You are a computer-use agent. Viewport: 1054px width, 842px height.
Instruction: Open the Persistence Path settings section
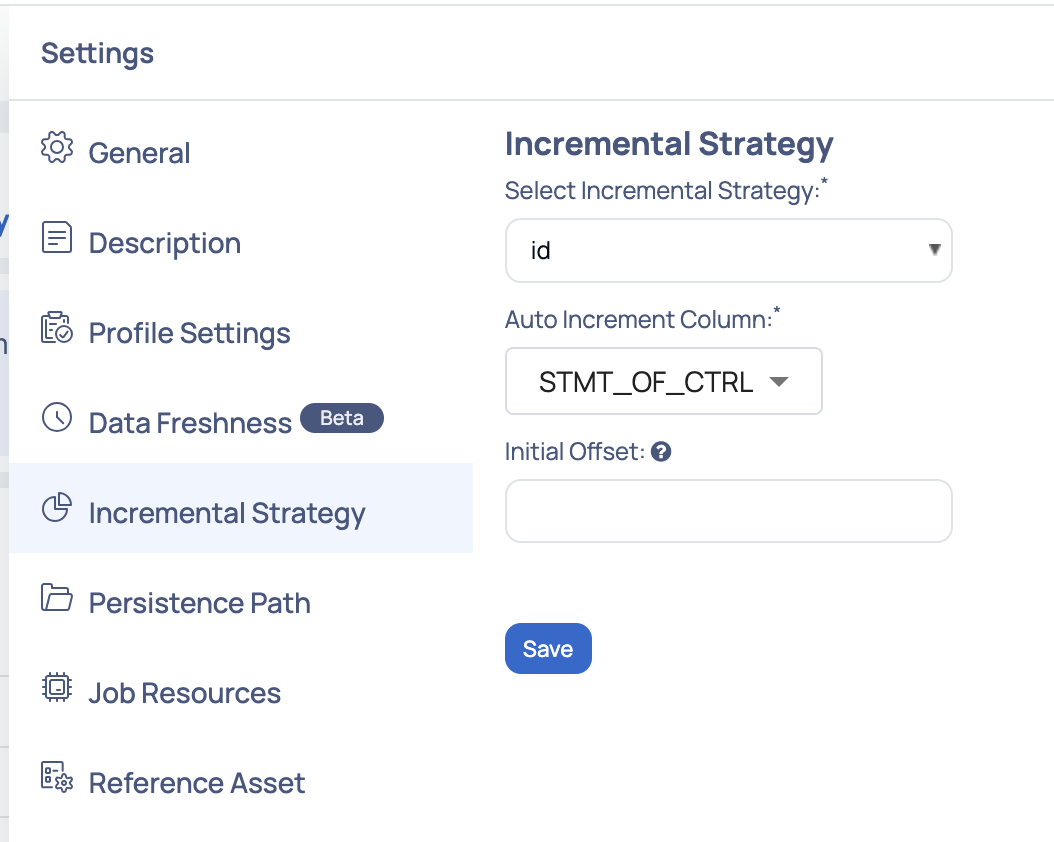[x=199, y=602]
